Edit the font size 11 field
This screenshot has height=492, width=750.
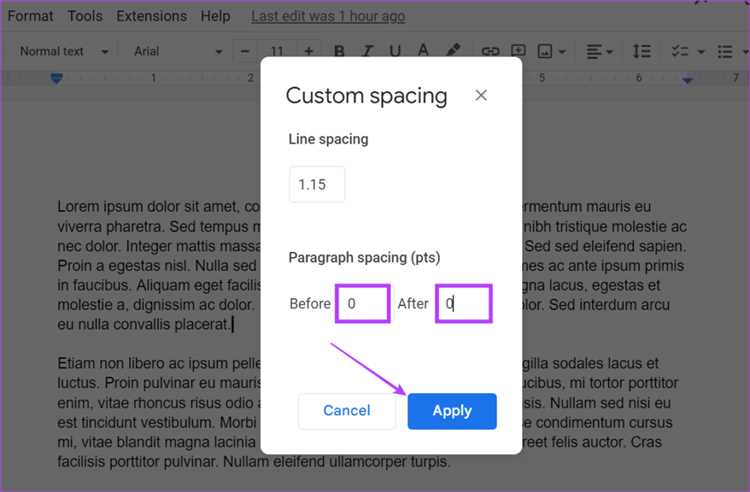[x=277, y=51]
